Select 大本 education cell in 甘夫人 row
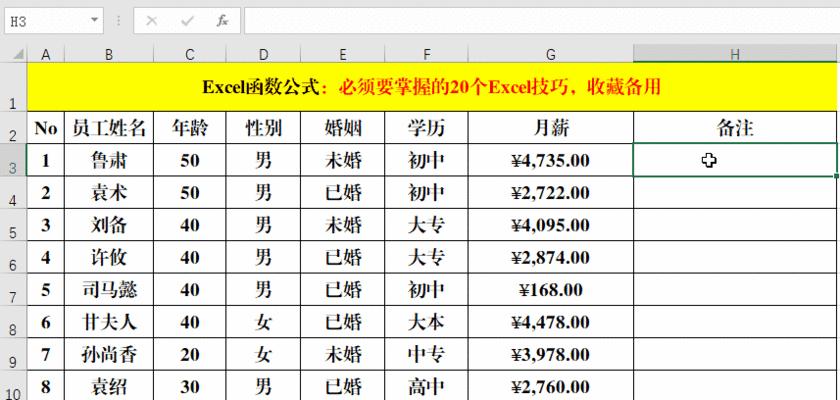Image resolution: width=840 pixels, height=400 pixels. [426, 322]
